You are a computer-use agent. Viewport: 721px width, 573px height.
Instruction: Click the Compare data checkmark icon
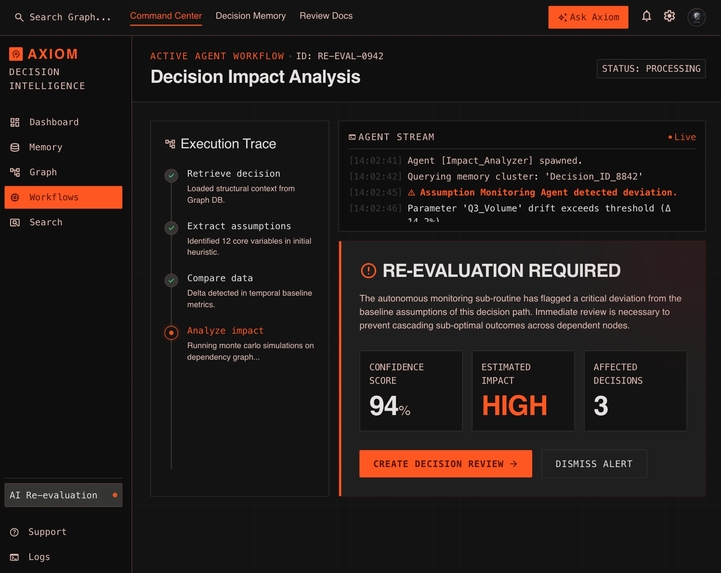(x=171, y=280)
